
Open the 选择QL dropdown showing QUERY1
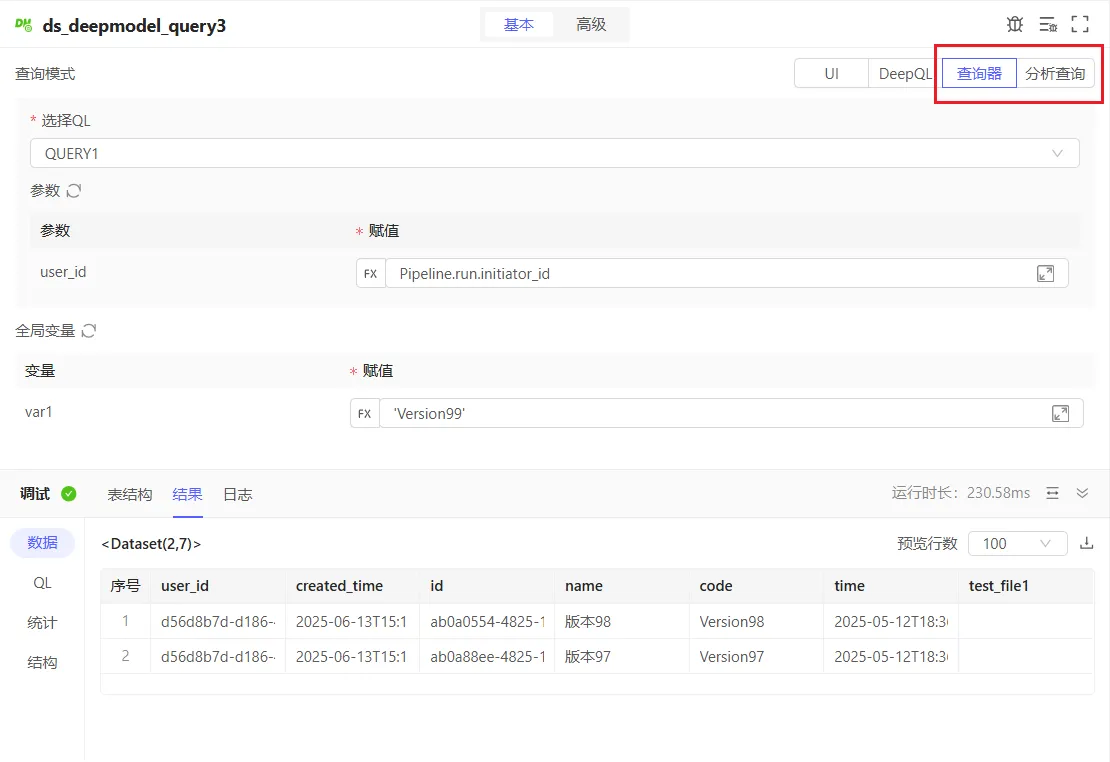tap(554, 153)
